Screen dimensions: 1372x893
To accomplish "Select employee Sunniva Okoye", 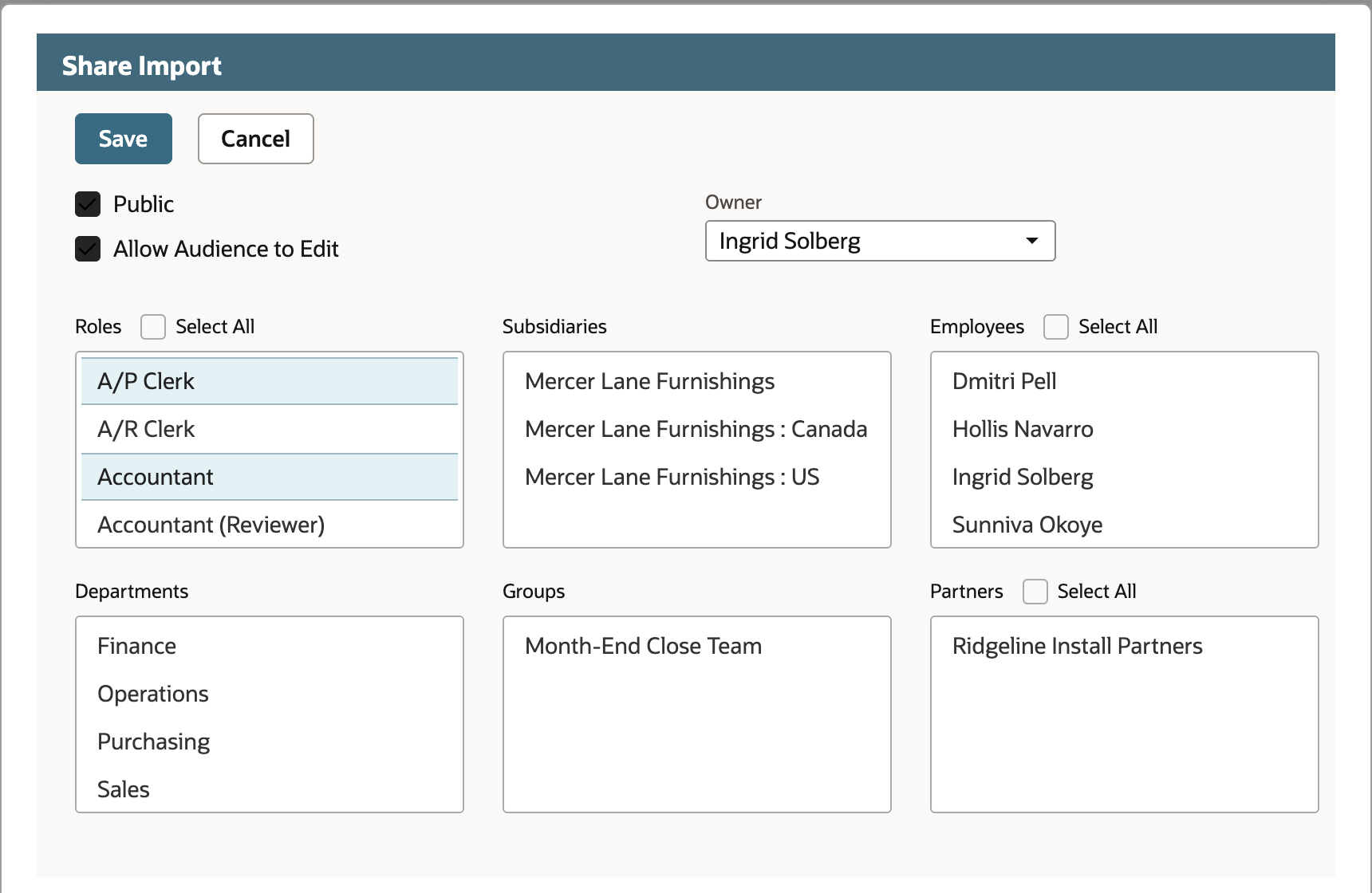I will pos(1125,525).
